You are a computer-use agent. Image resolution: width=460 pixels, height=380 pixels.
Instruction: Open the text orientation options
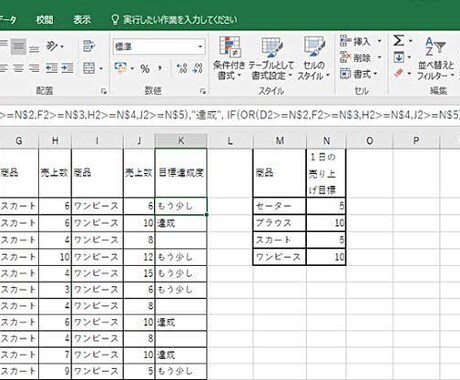click(x=55, y=46)
